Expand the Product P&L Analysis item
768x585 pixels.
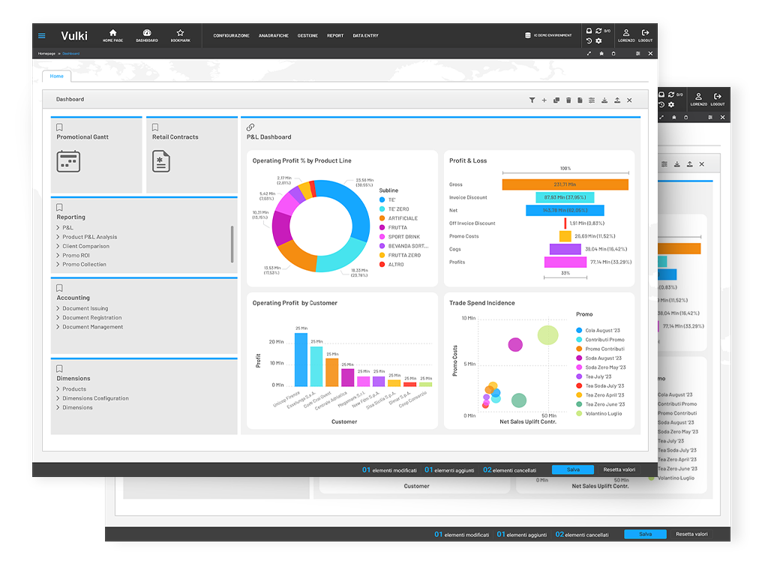(x=89, y=237)
